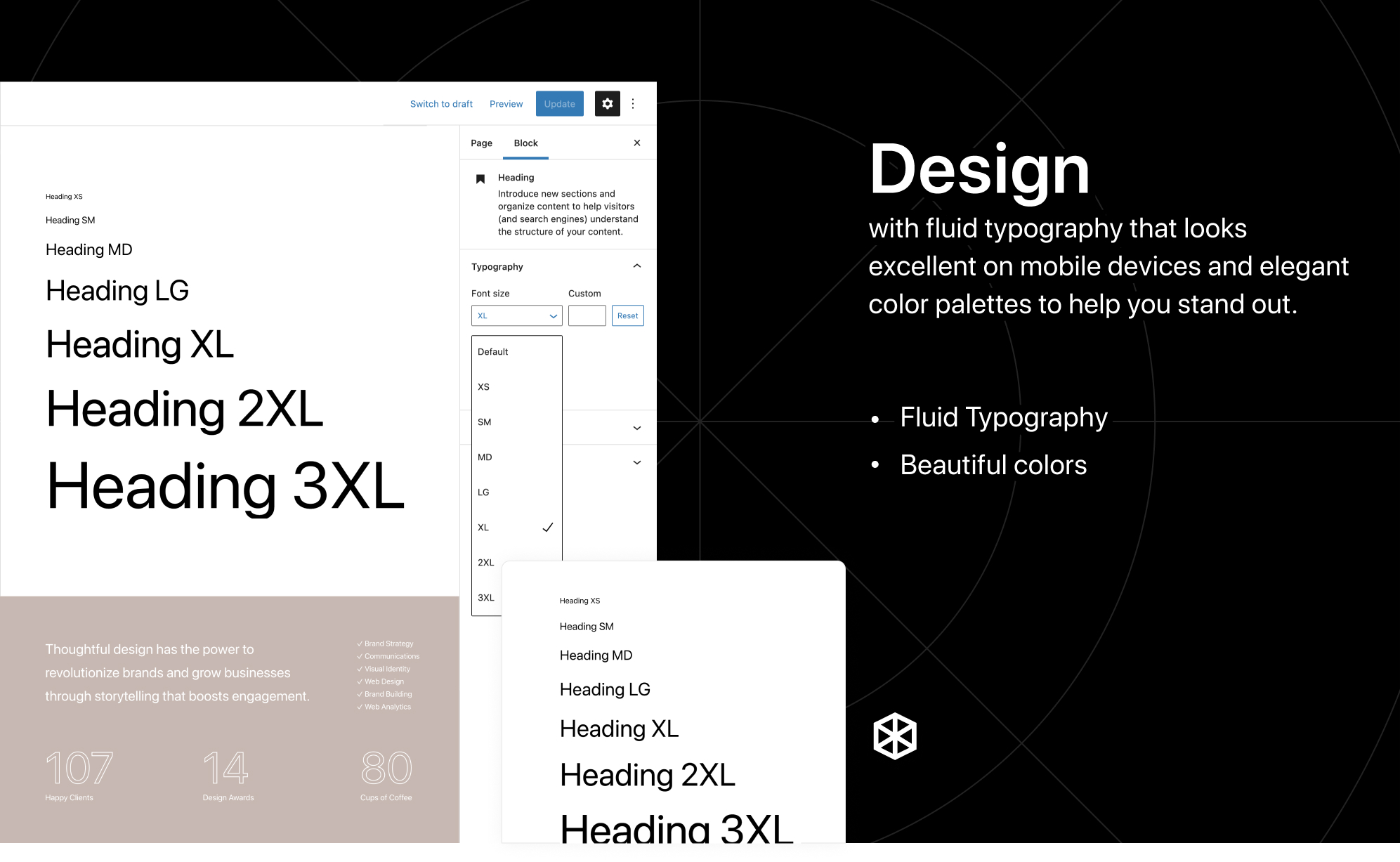Select the 3XL heading size option
Viewport: 1400px width, 862px height.
pyautogui.click(x=487, y=597)
